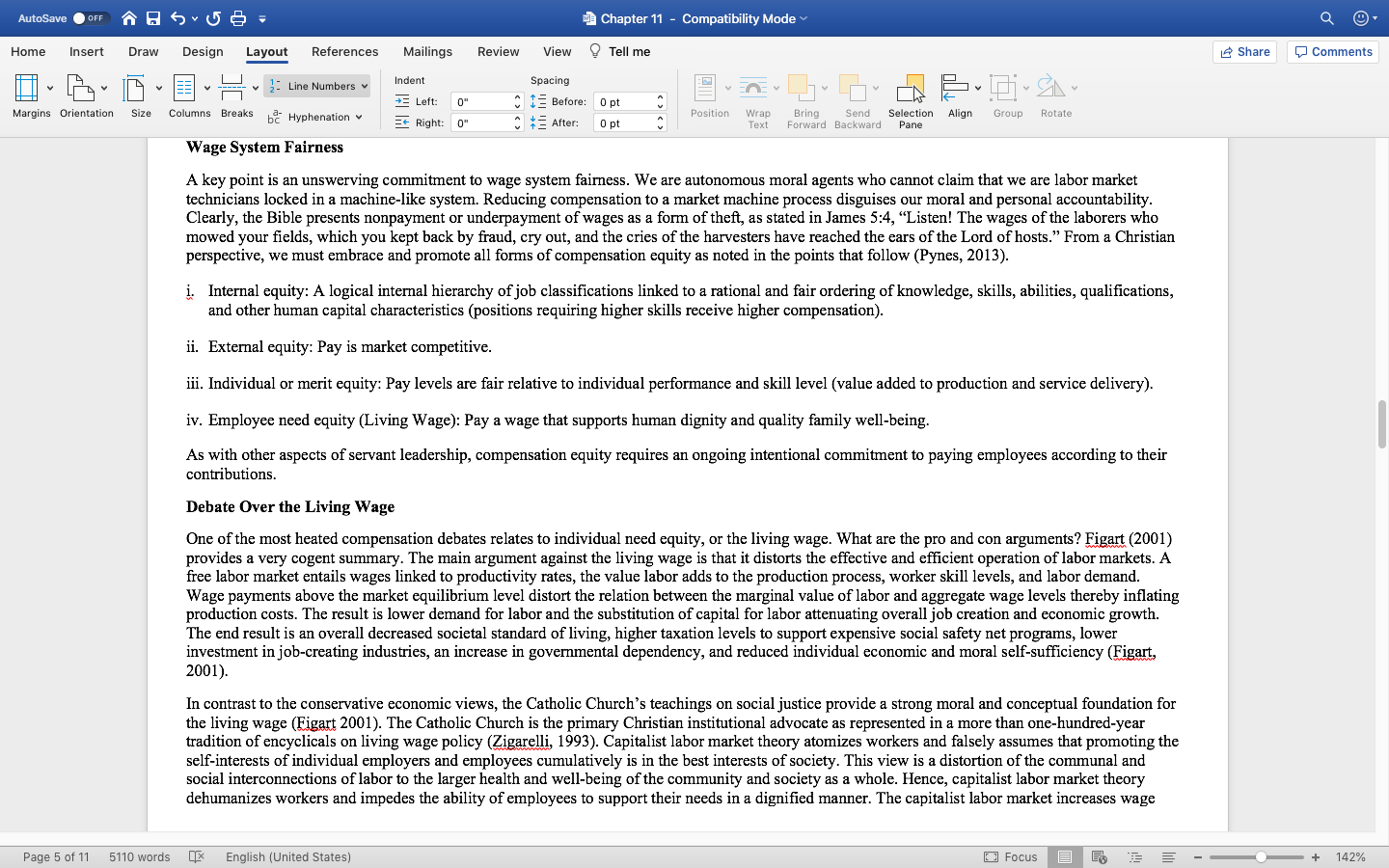Open the Comments pane

click(1332, 52)
